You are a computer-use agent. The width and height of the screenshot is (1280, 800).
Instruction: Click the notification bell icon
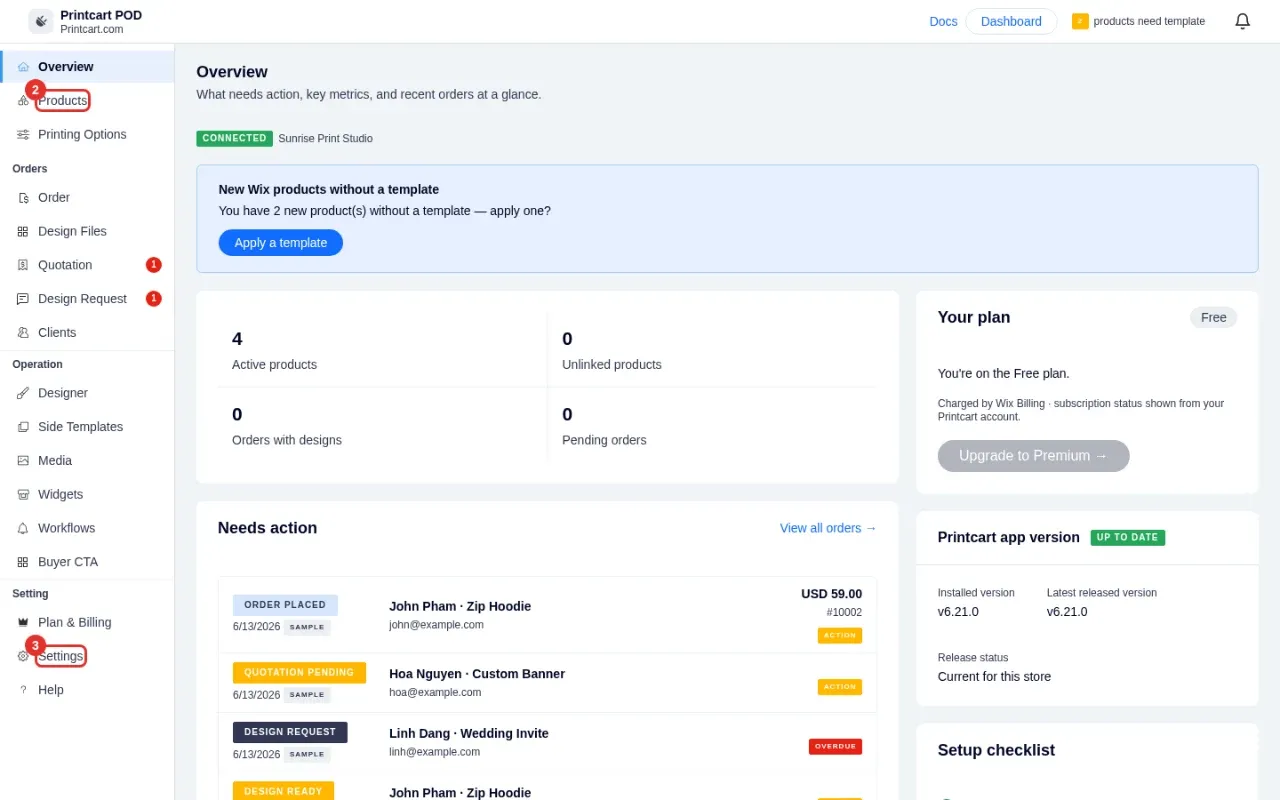click(1243, 21)
